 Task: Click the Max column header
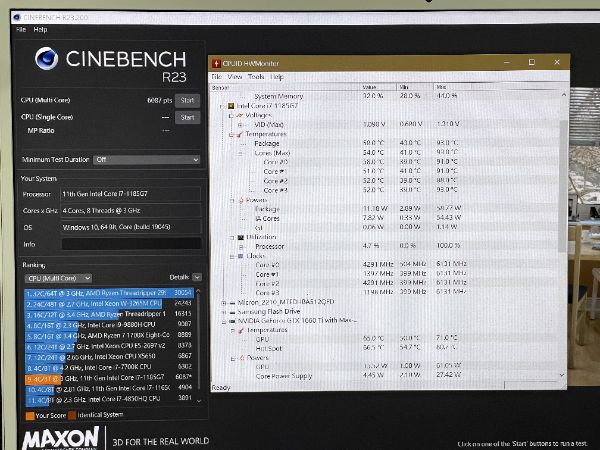click(x=452, y=87)
